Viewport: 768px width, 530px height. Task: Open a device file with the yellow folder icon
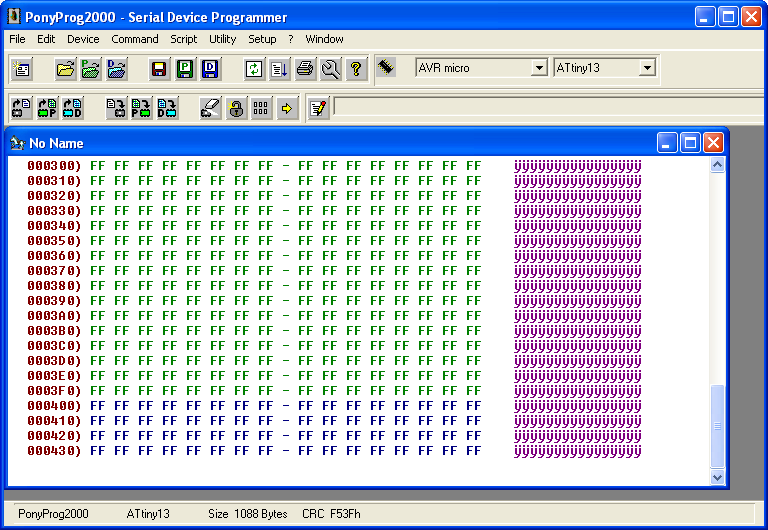pos(66,69)
